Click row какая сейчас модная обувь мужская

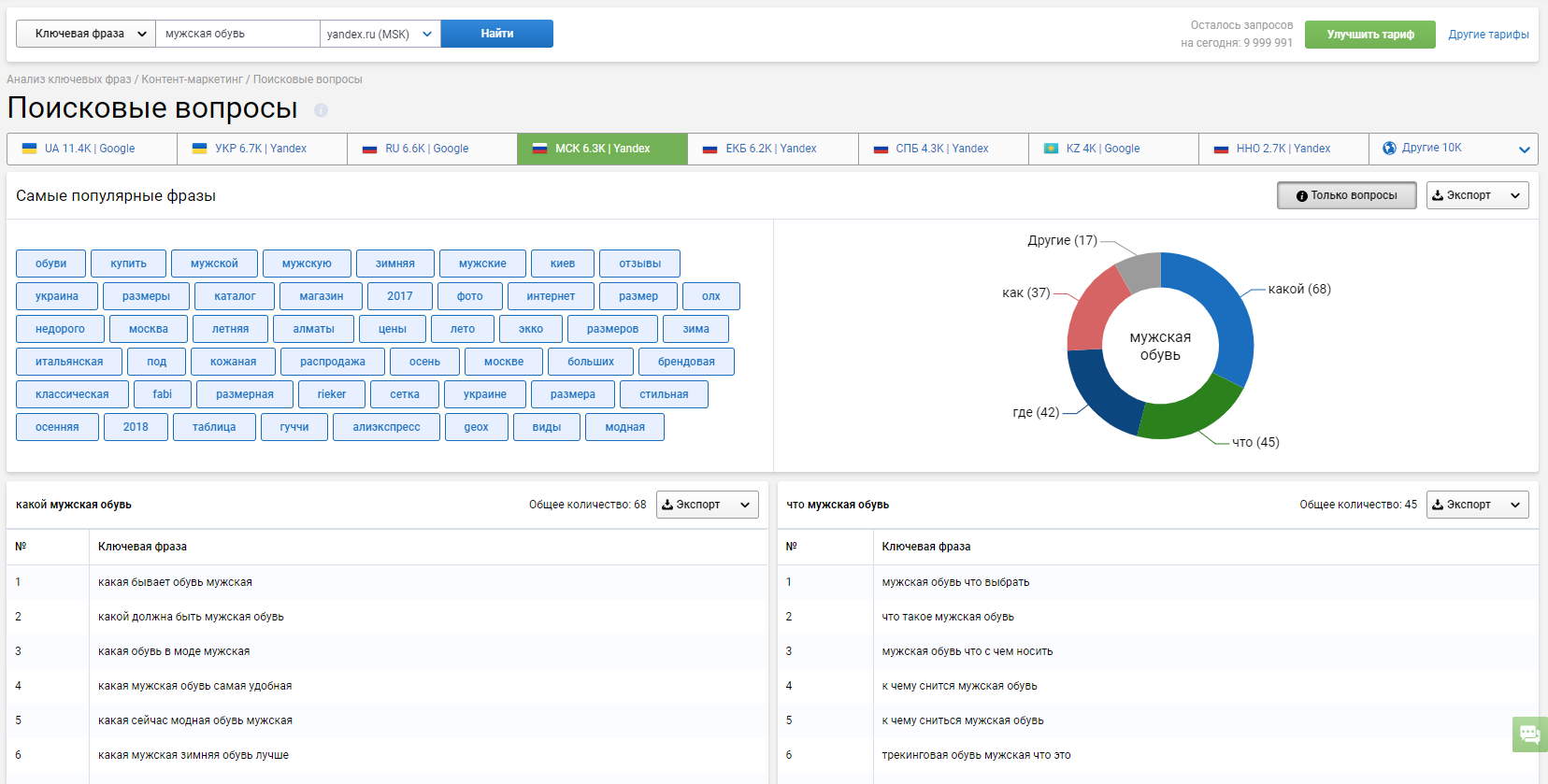(x=387, y=720)
